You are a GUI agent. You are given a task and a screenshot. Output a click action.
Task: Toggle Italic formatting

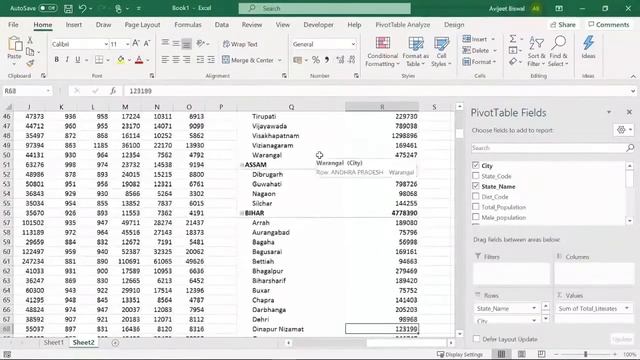pos(67,60)
